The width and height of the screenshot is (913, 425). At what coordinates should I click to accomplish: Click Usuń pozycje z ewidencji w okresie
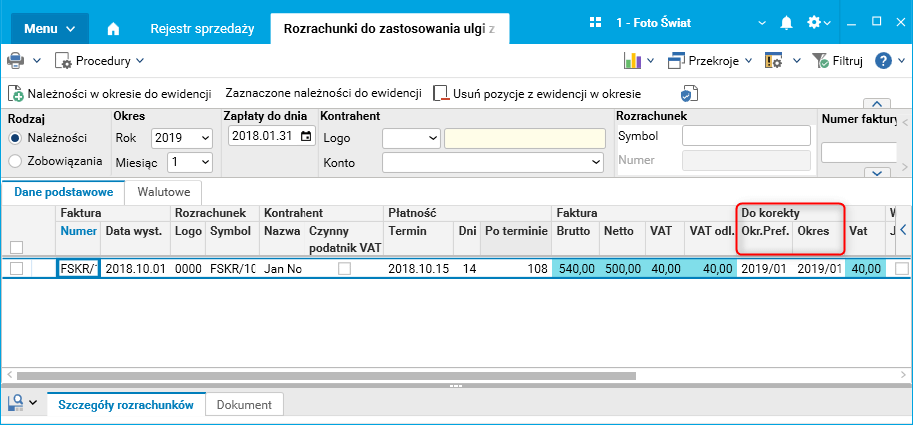point(537,94)
